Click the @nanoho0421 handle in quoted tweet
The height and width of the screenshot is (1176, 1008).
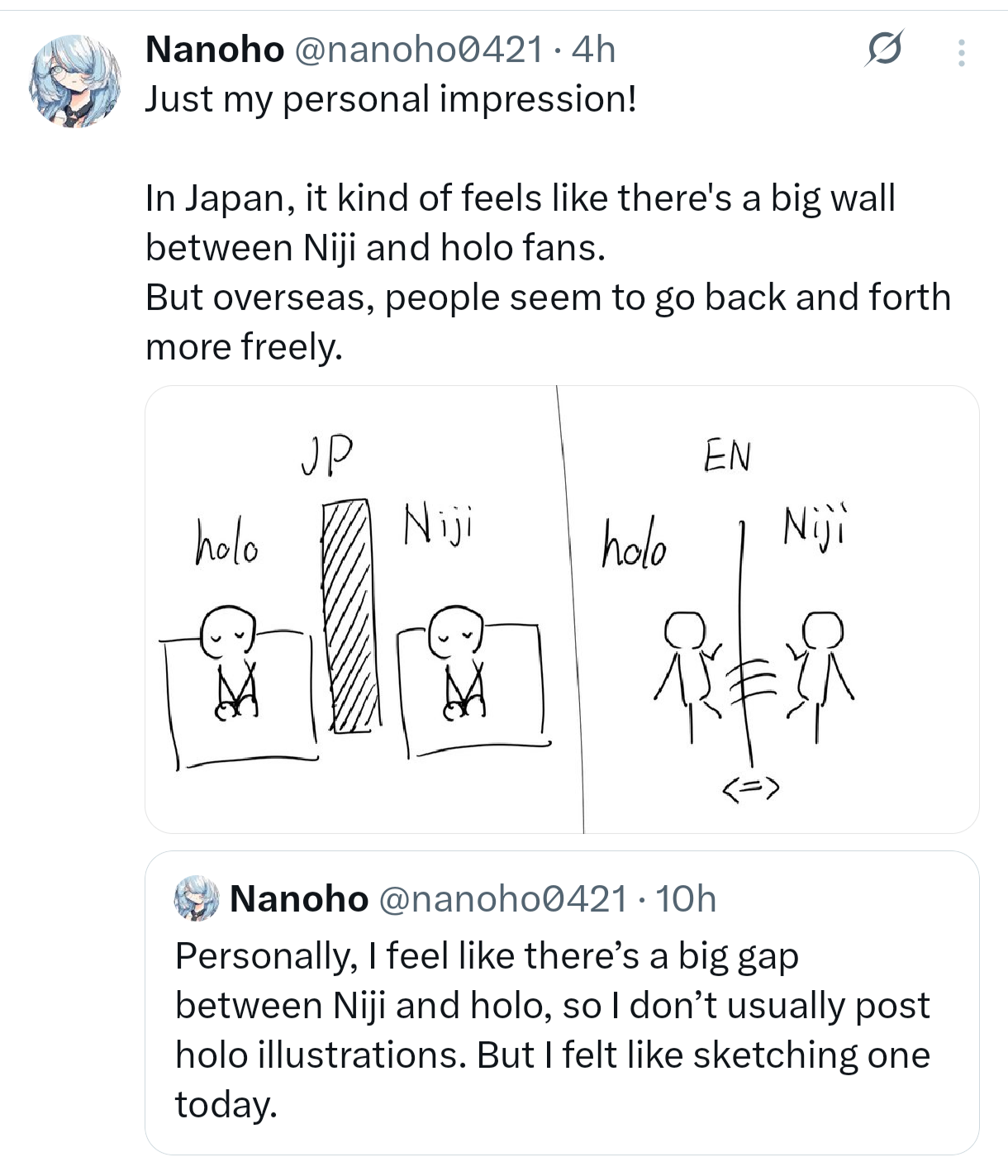coord(503,898)
